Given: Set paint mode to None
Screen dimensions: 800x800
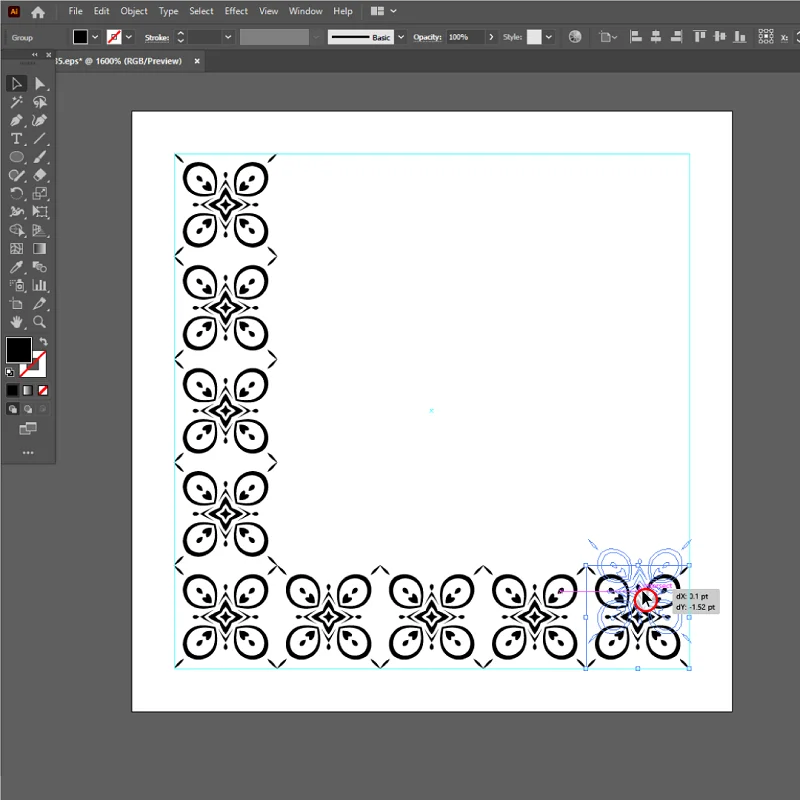Looking at the screenshot, I should 43,390.
